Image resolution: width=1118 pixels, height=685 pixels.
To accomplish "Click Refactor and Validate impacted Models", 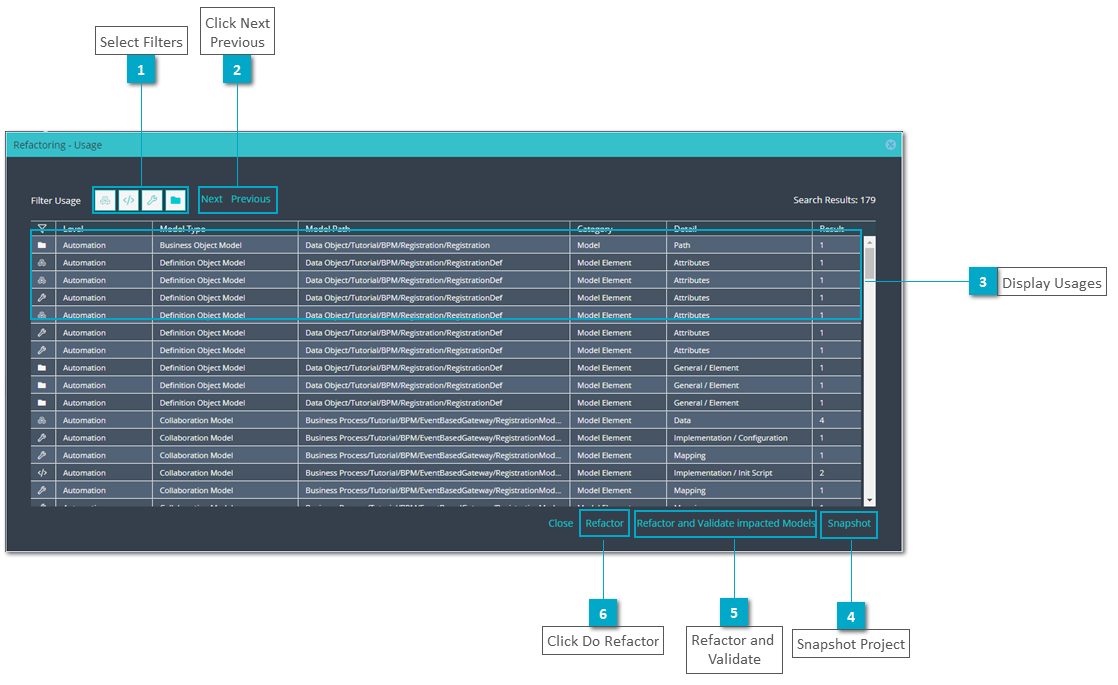I will coord(725,523).
